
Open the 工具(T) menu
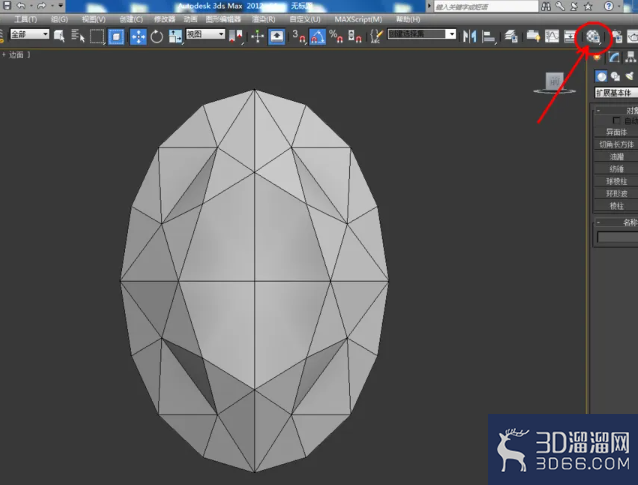click(x=25, y=19)
